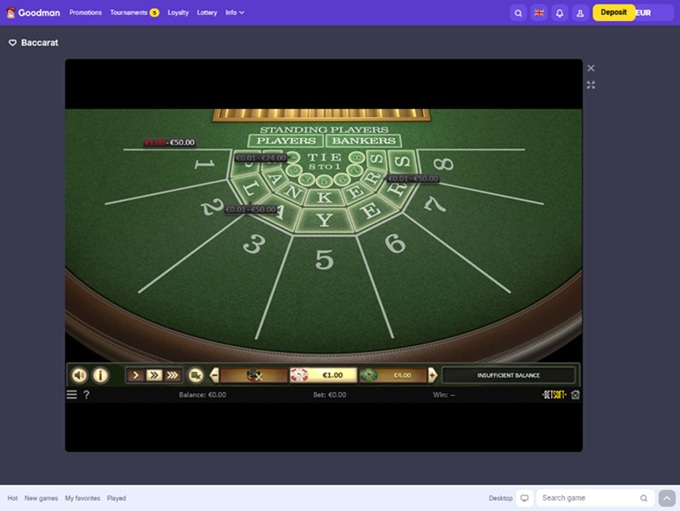Screen dimensions: 680x511
Task: Click the yellow Deposit button
Action: [x=613, y=13]
